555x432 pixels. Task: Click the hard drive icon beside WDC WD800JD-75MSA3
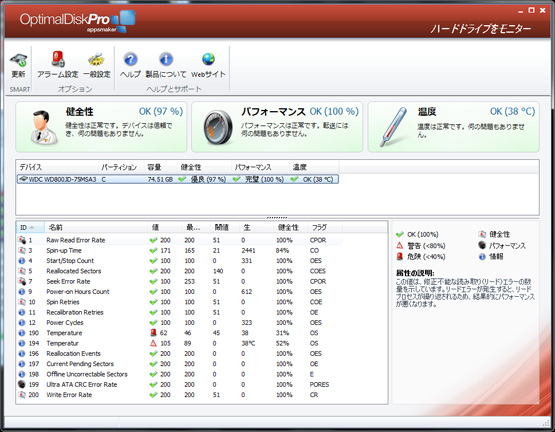pyautogui.click(x=23, y=179)
